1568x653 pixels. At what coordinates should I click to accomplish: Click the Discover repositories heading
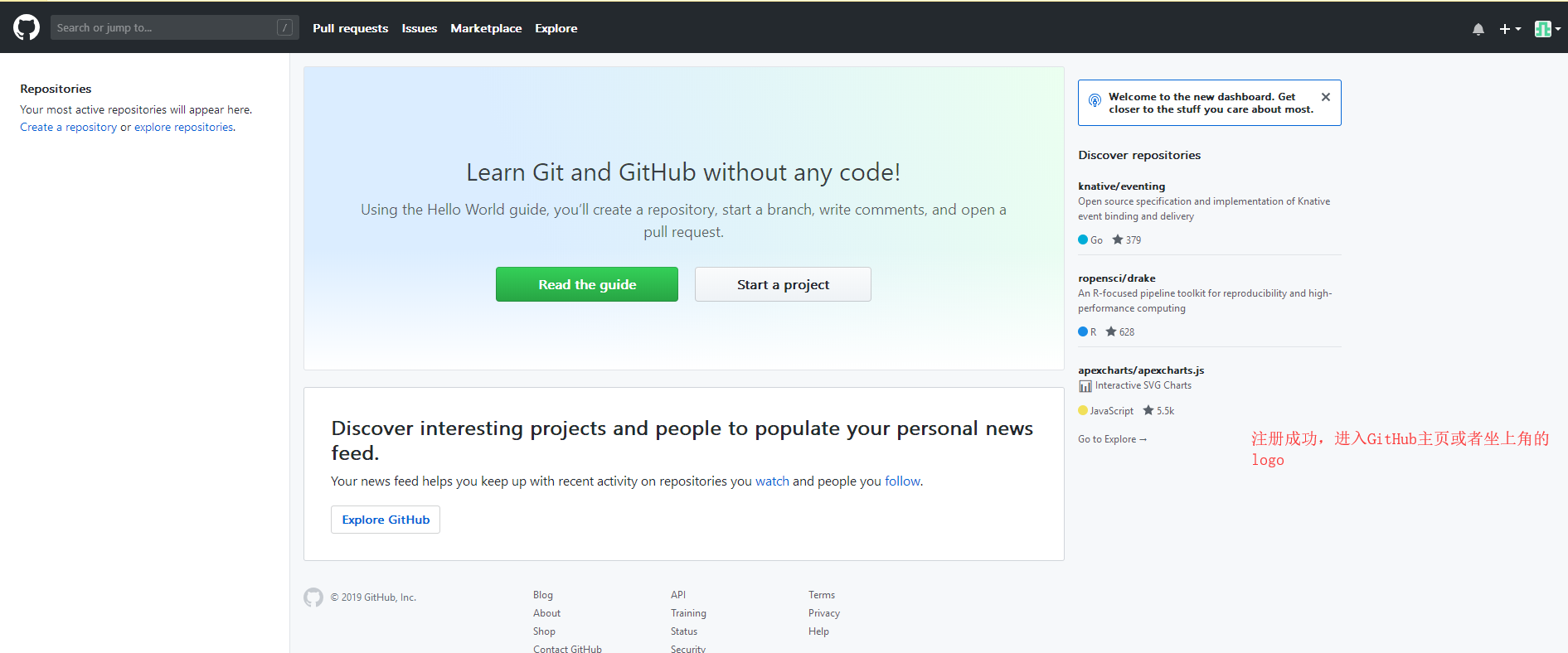point(1139,155)
